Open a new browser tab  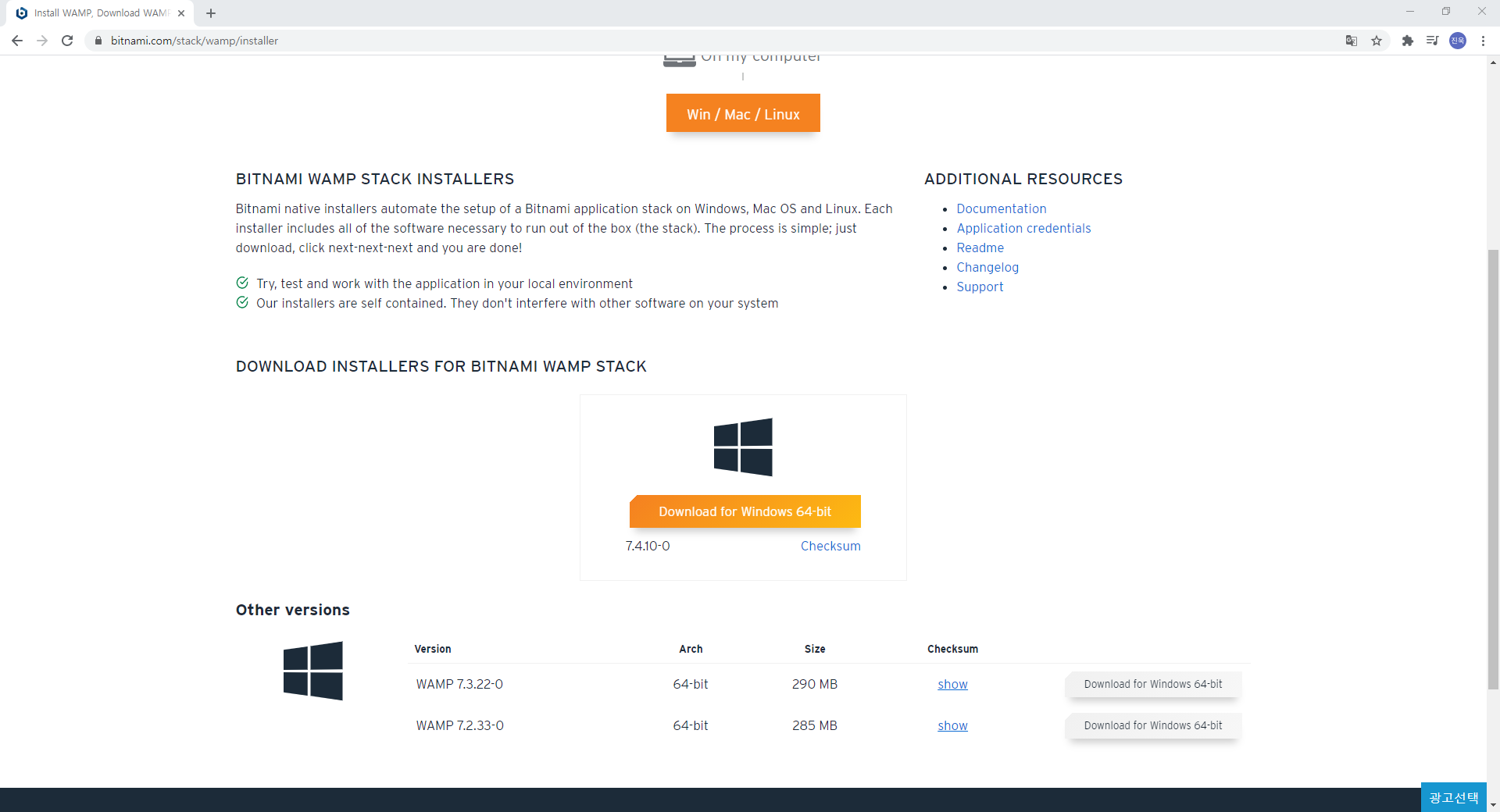(x=211, y=13)
